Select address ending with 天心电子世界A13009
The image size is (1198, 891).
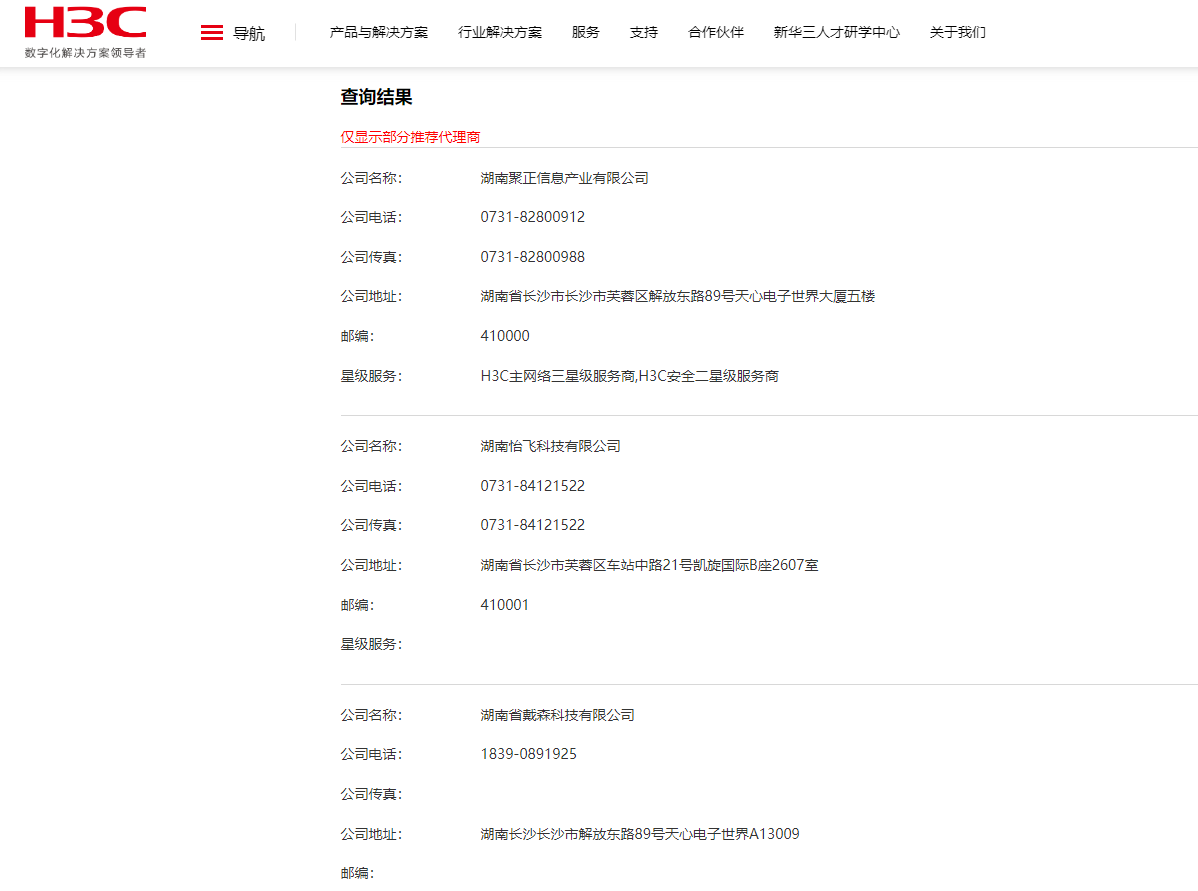pyautogui.click(x=640, y=834)
